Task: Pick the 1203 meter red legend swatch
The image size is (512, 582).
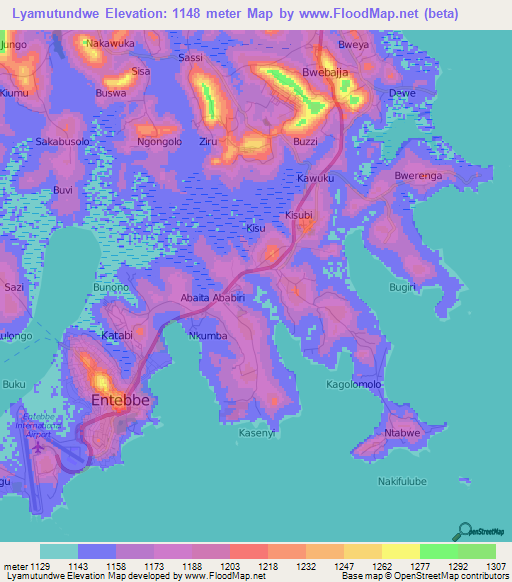Action: tap(249, 551)
